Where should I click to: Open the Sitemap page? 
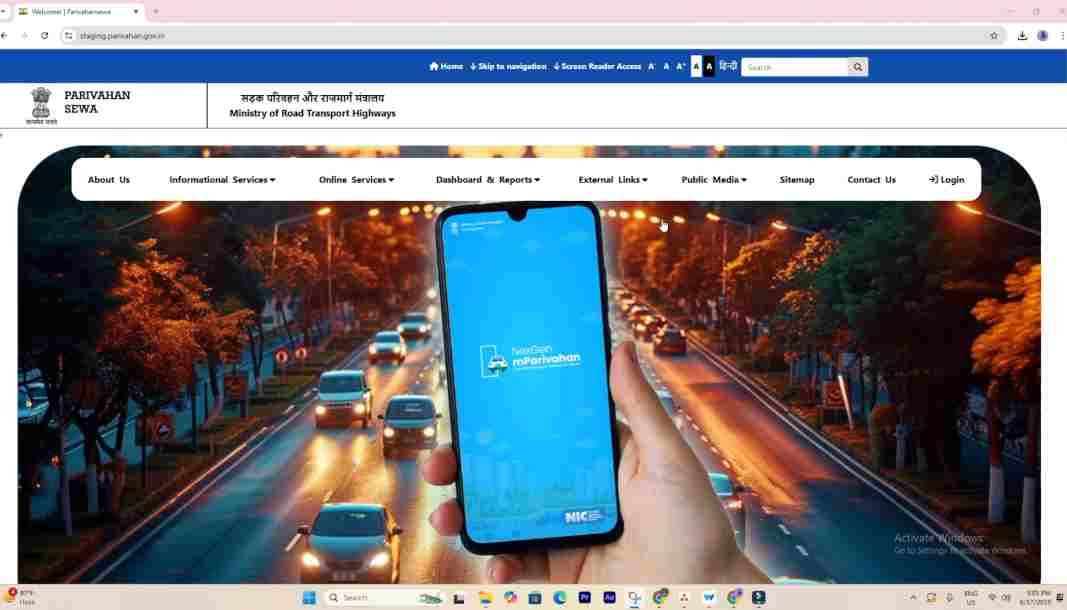pos(797,180)
